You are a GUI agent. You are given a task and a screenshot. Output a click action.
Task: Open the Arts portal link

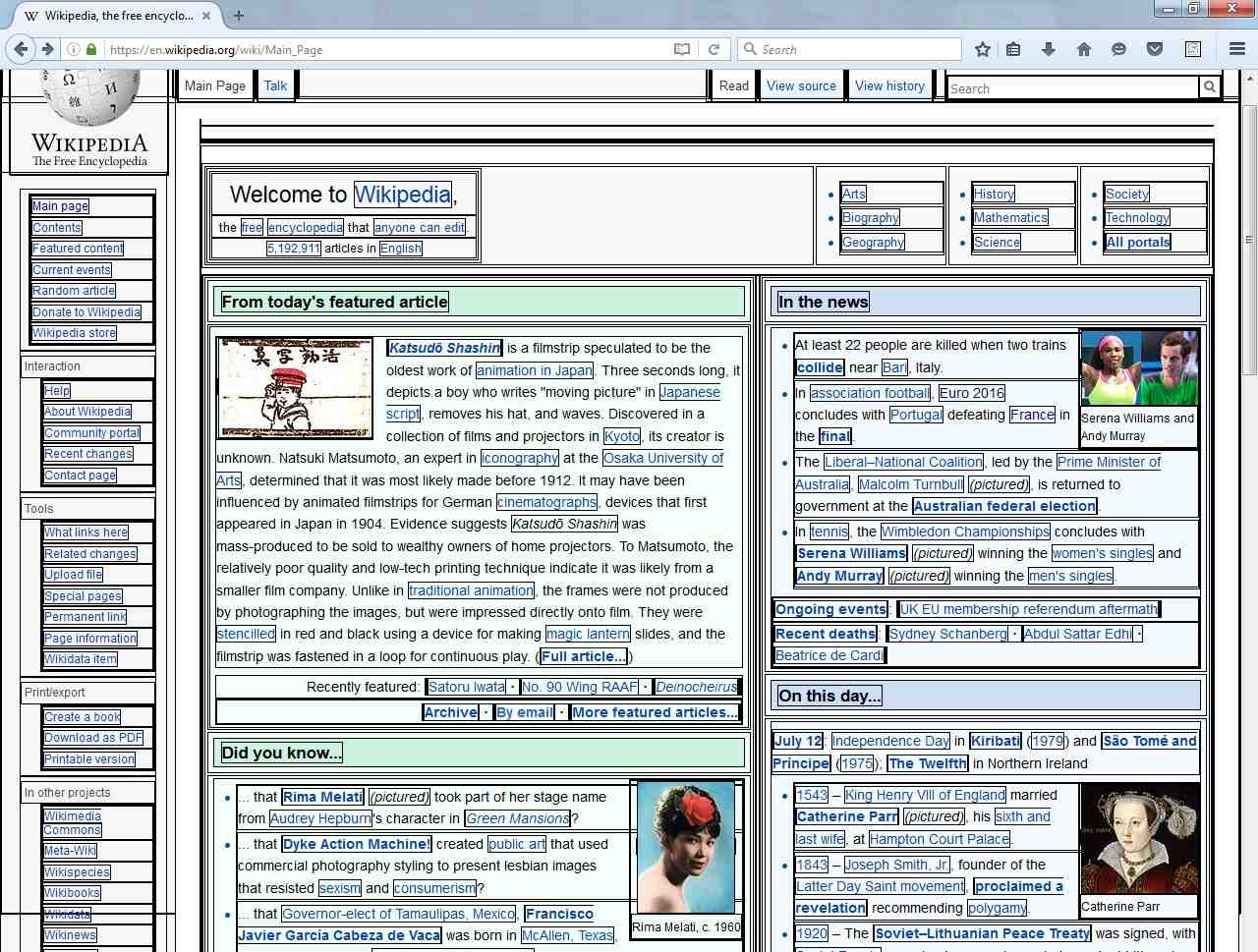pos(854,194)
